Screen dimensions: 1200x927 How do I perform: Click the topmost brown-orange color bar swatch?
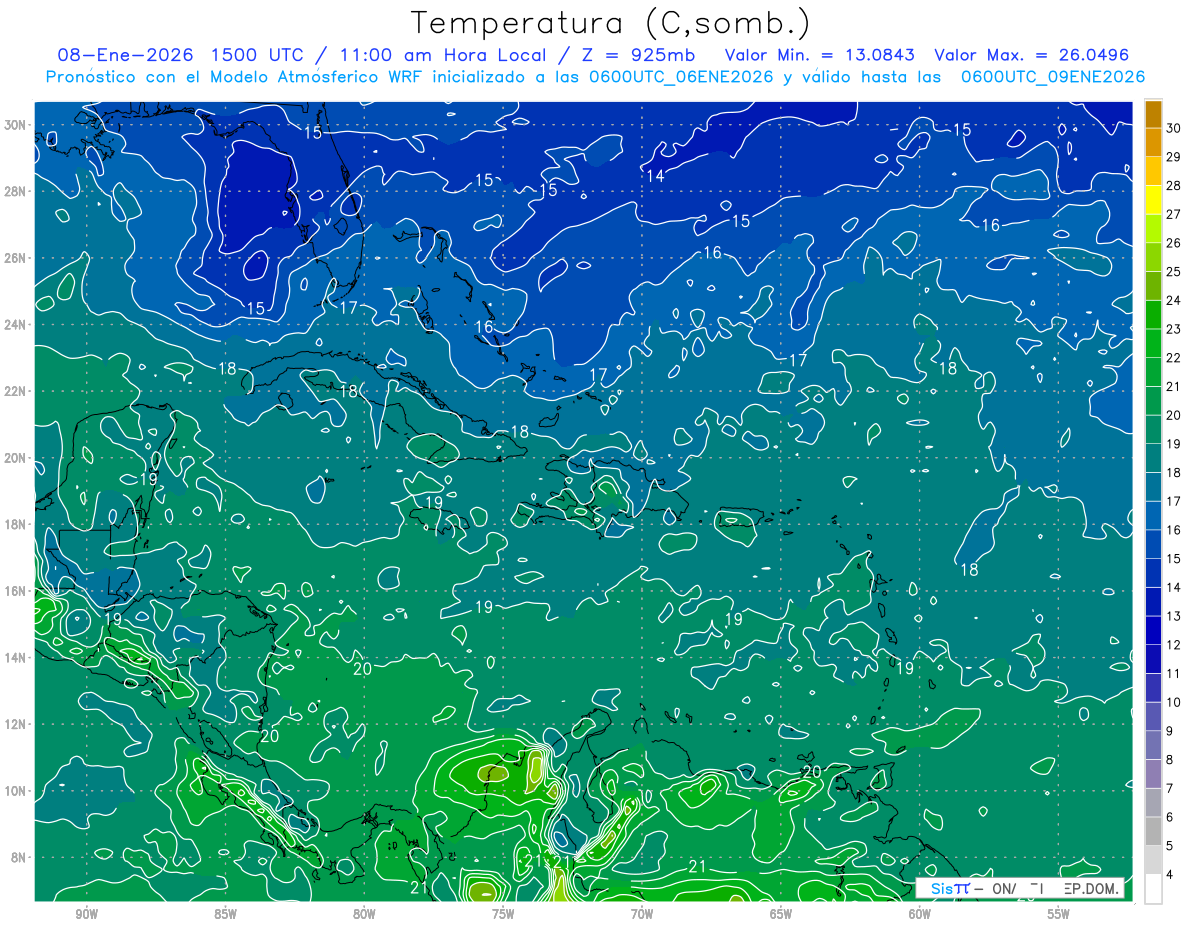point(1153,113)
